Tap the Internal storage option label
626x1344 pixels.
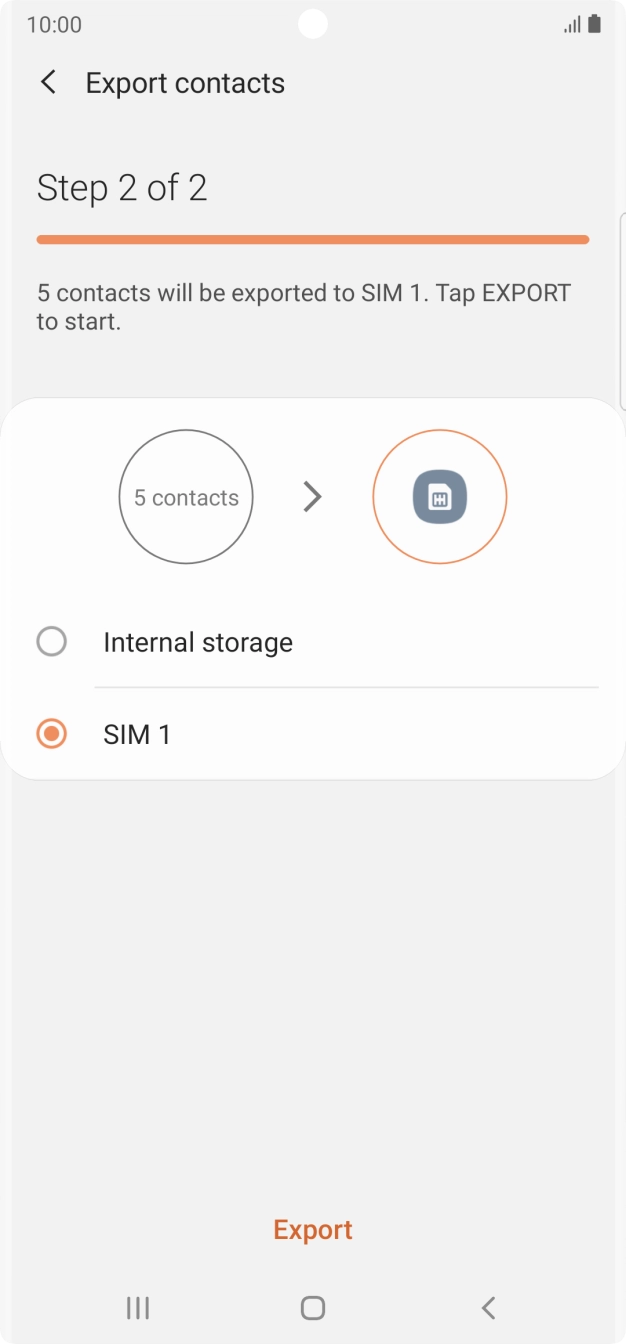click(x=198, y=642)
